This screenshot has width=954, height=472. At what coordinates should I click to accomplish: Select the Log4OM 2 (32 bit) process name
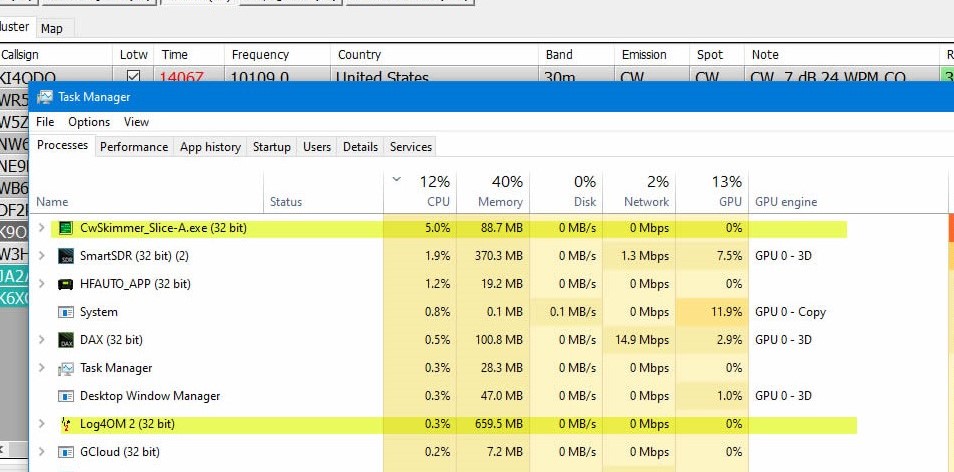(x=127, y=424)
